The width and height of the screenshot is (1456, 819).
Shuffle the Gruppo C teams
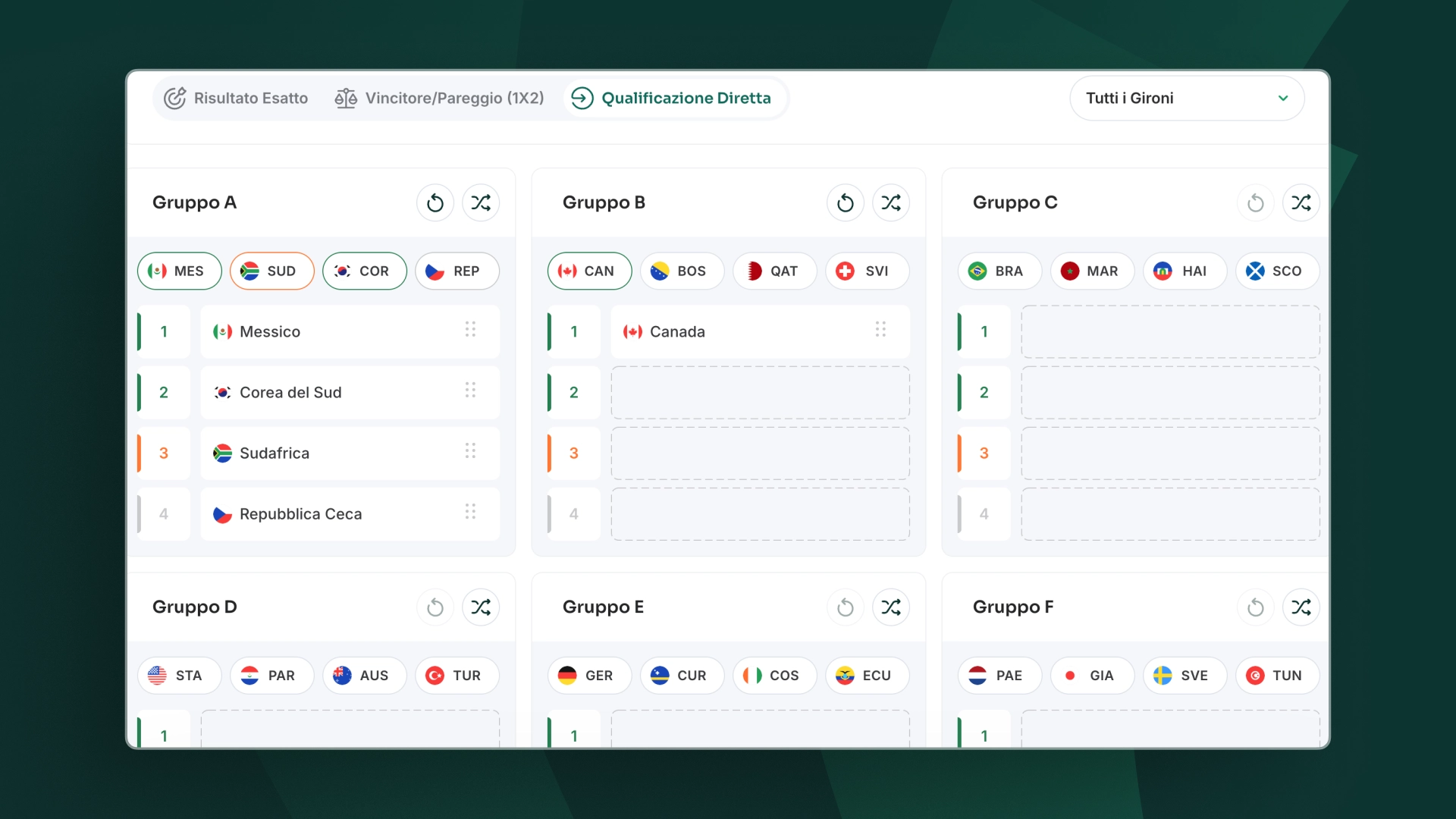pyautogui.click(x=1301, y=202)
